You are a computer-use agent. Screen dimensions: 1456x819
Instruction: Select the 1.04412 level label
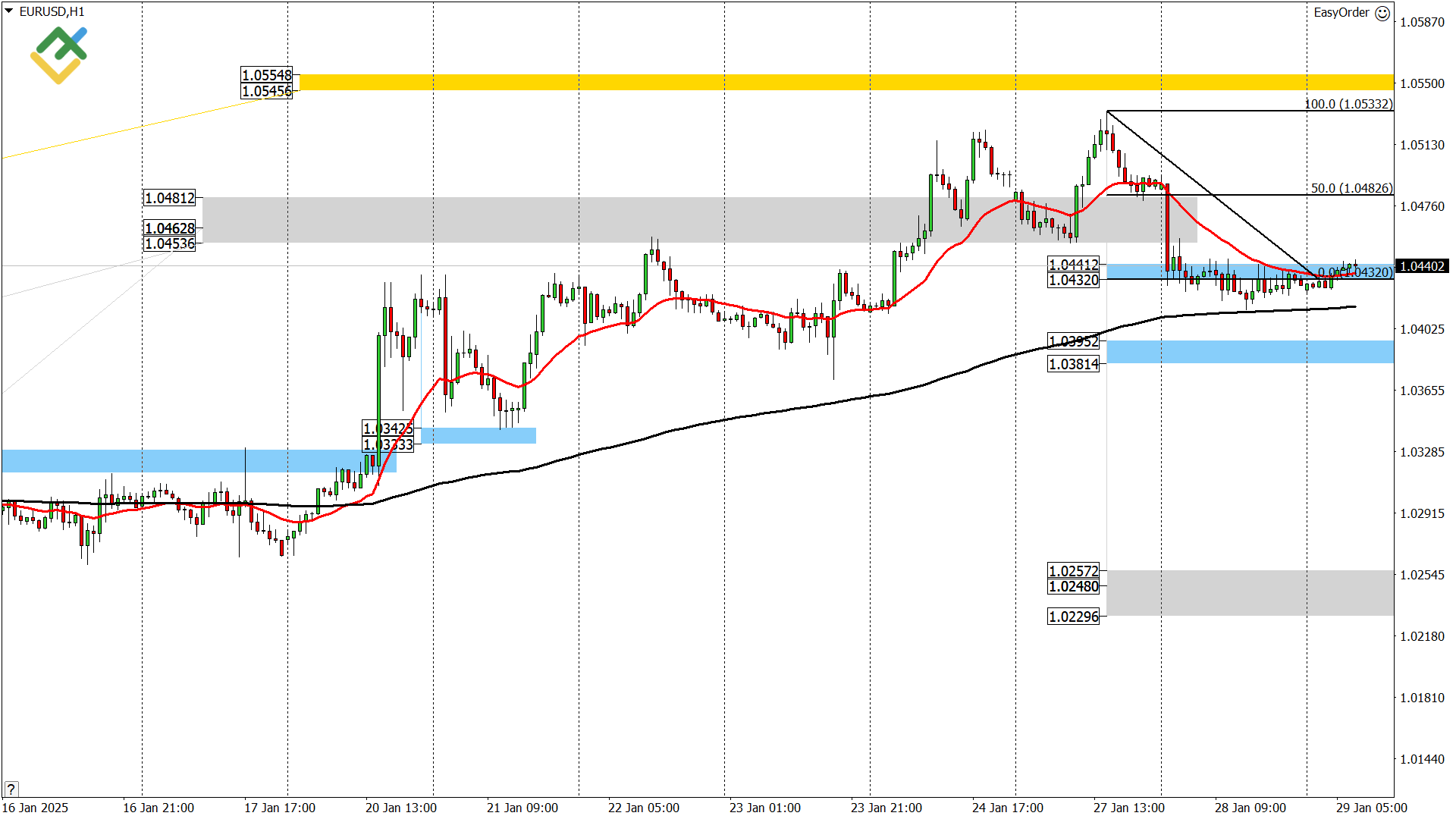[x=1072, y=265]
